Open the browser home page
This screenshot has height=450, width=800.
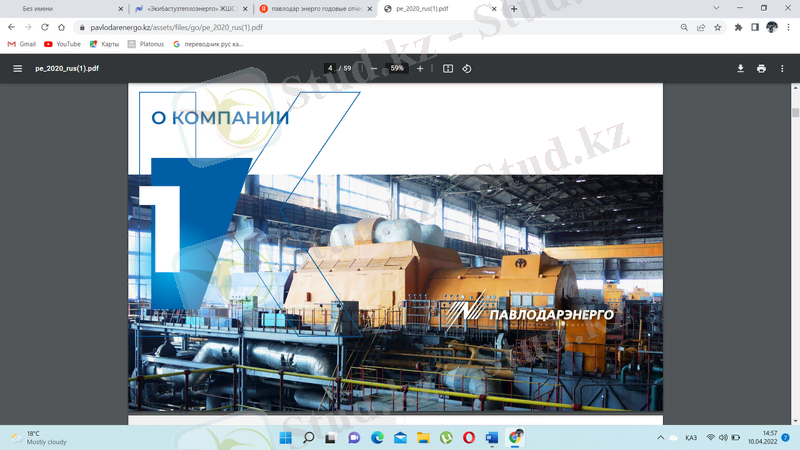tap(61, 27)
